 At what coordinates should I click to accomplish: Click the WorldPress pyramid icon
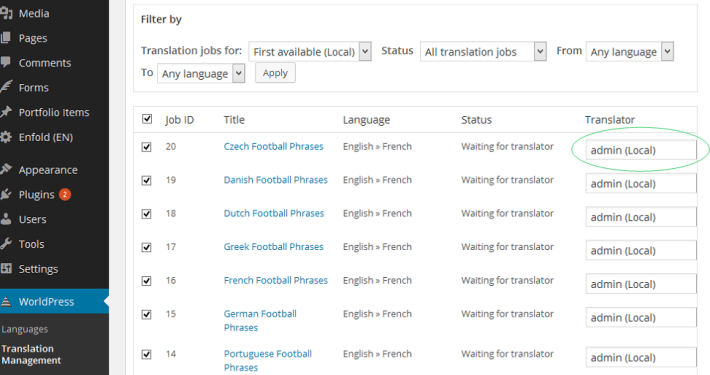5,301
